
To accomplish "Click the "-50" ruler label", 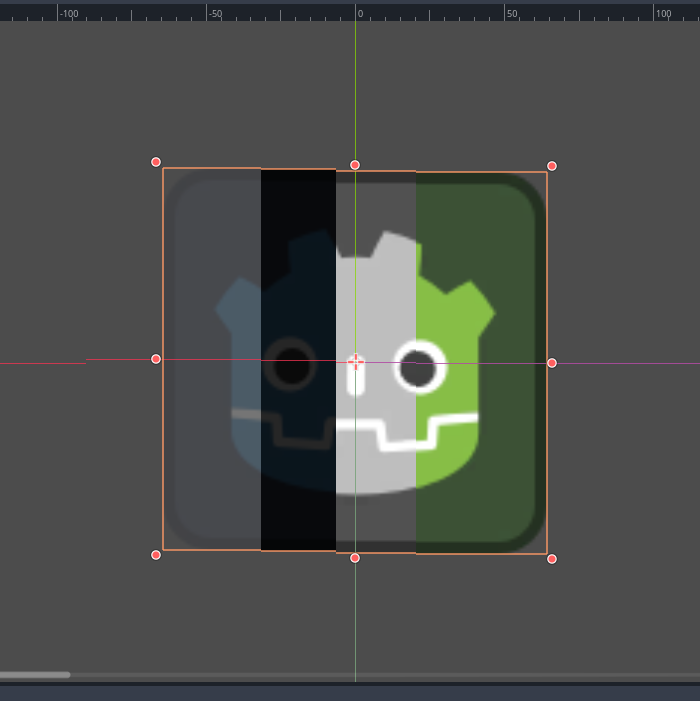I will pos(216,14).
